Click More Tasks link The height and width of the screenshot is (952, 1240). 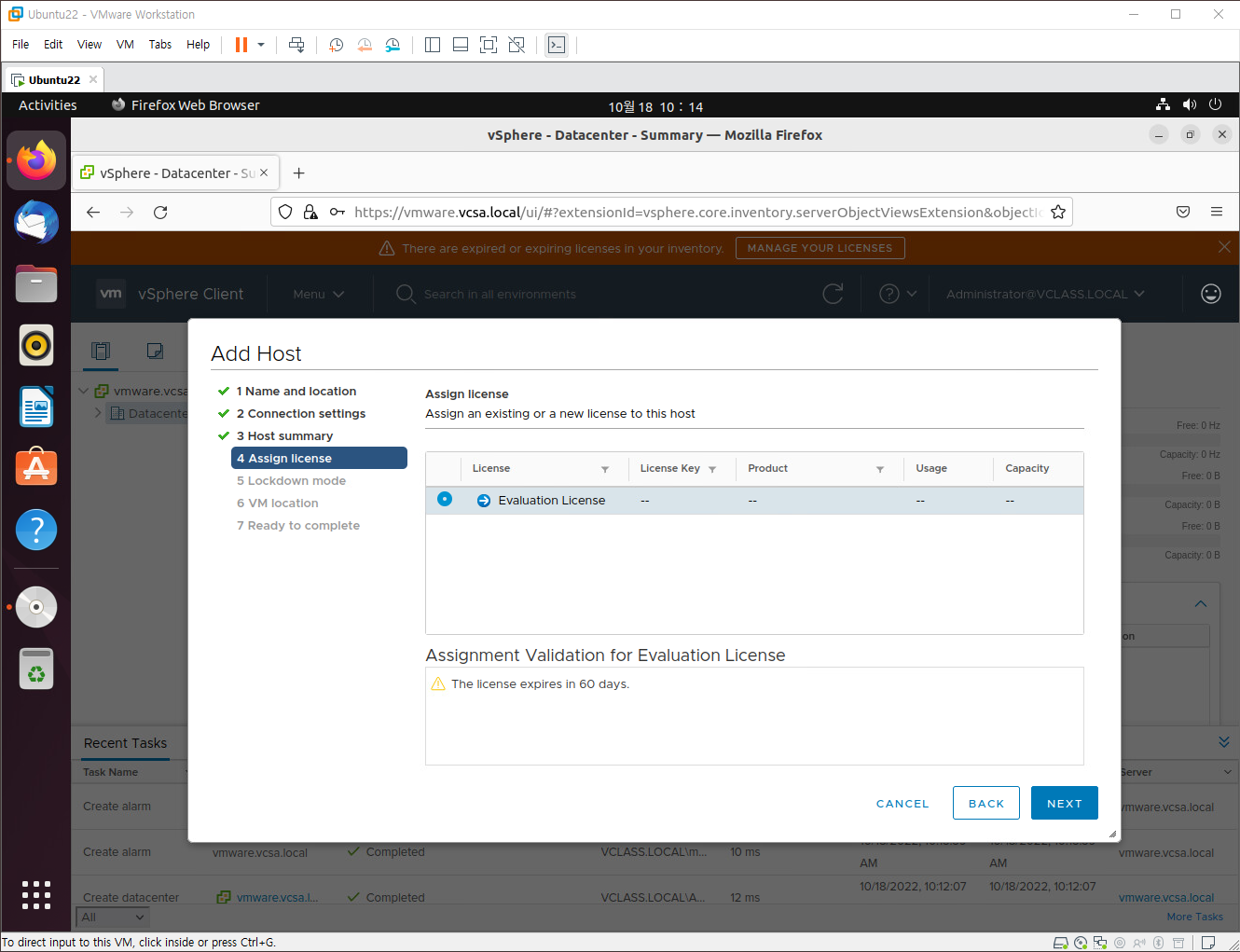(1194, 917)
